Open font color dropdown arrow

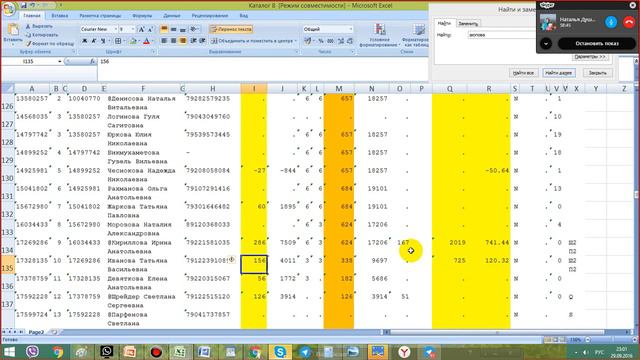(x=153, y=41)
